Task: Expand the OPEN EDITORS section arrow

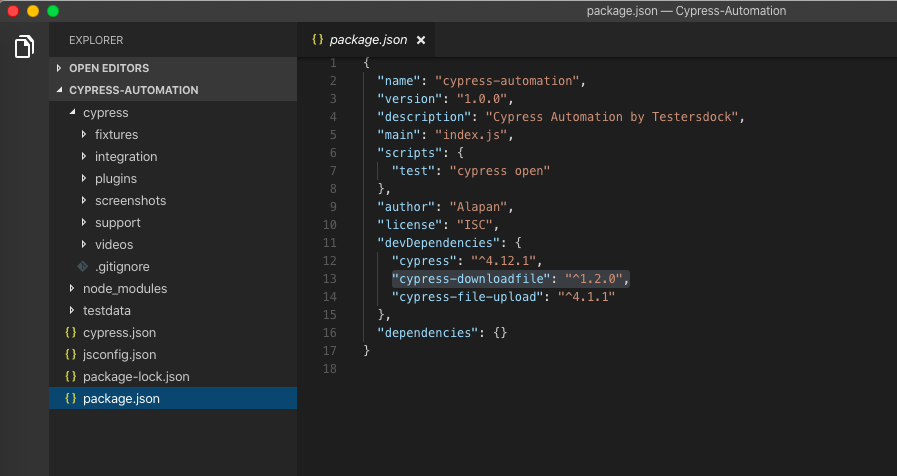Action: [x=59, y=68]
